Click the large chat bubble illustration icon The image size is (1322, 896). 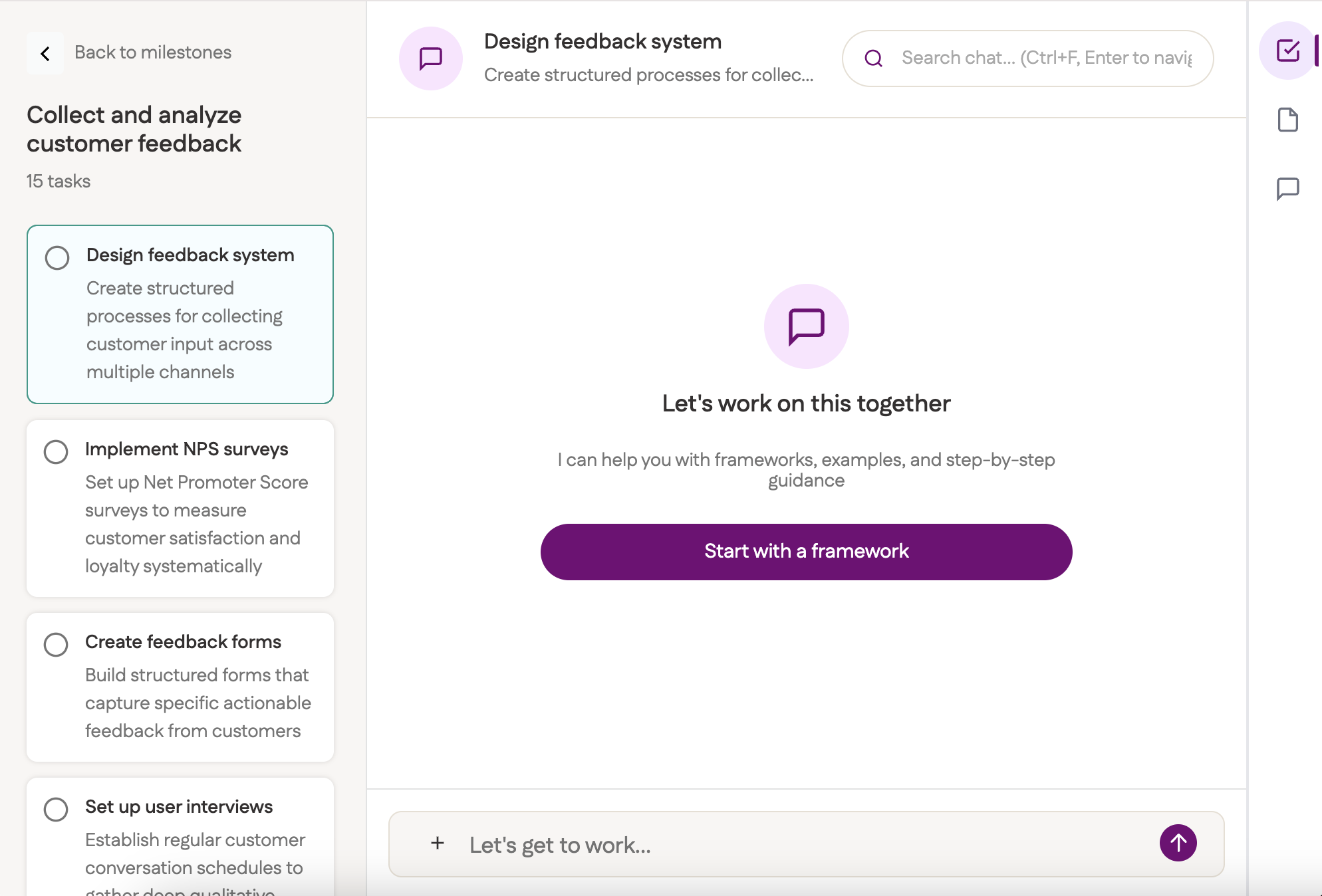tap(806, 326)
